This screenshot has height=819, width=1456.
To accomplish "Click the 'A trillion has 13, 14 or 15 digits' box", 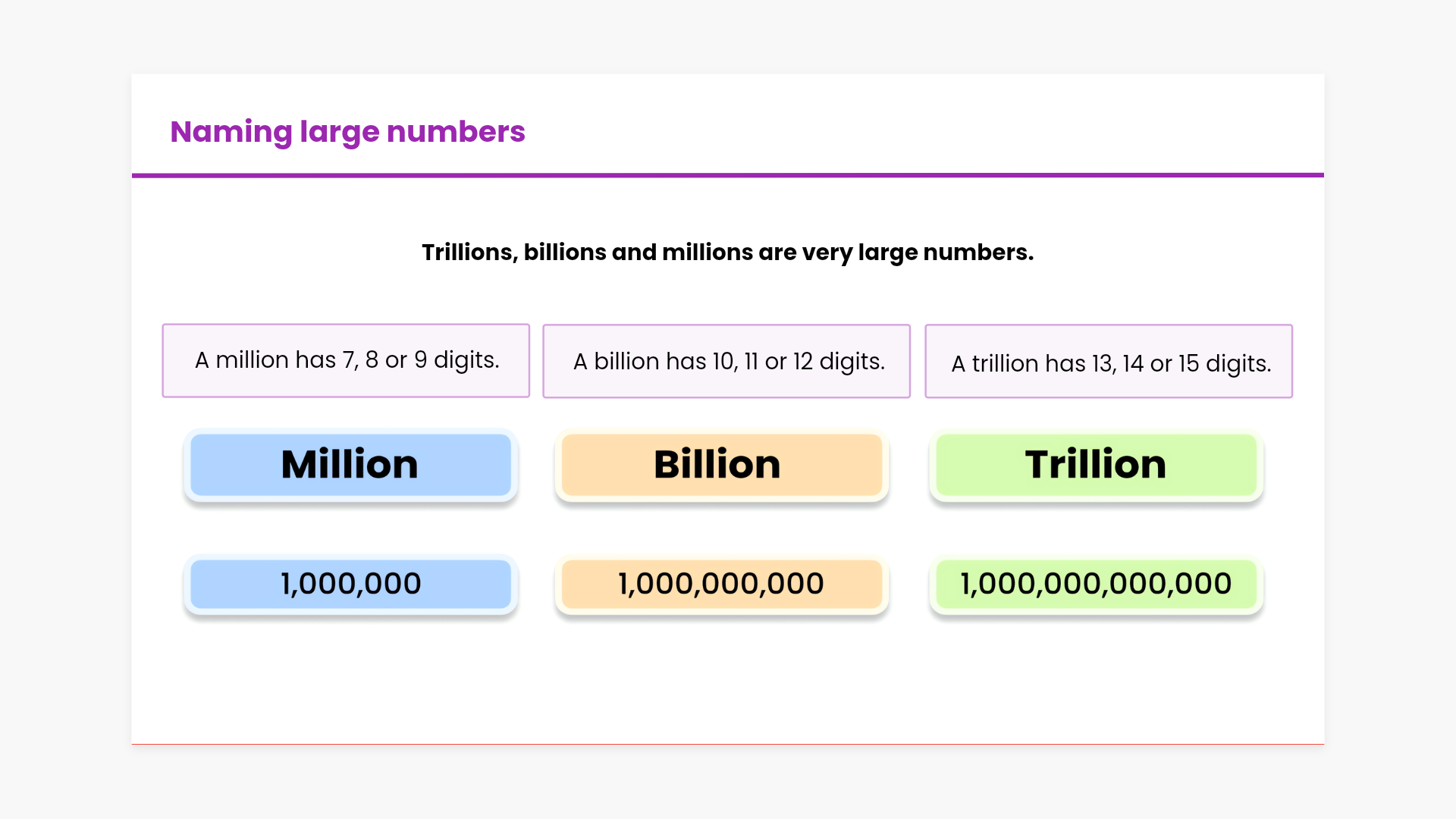I will 1109,362.
